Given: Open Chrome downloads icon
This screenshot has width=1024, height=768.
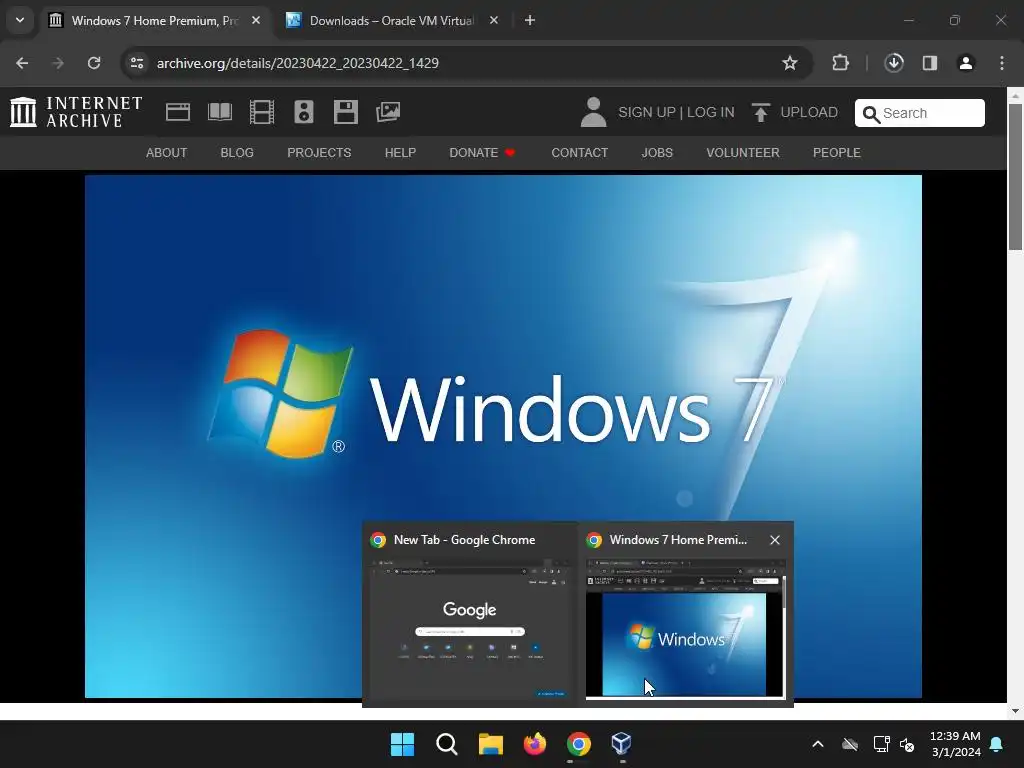Looking at the screenshot, I should pos(894,63).
